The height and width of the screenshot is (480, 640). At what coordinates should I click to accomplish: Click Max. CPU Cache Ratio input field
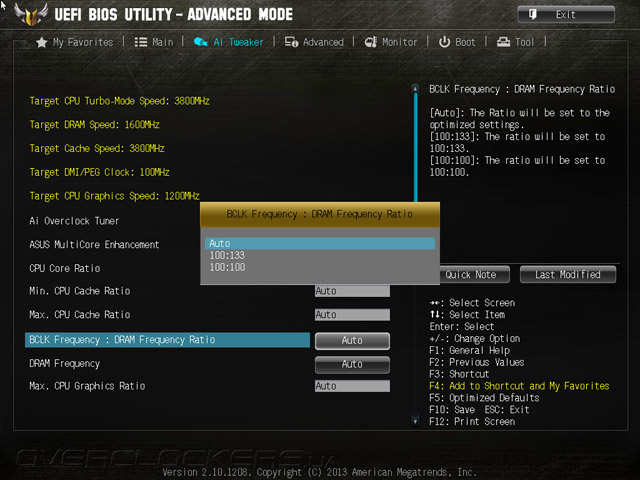[352, 315]
